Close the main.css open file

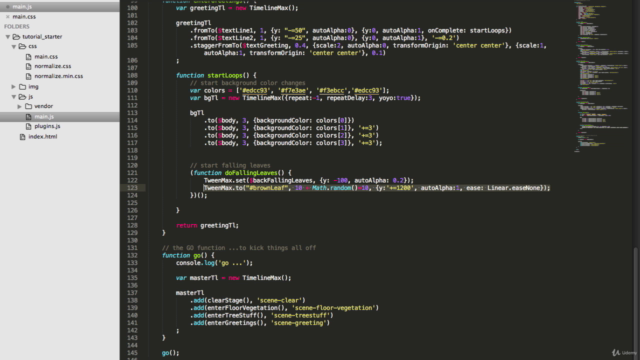click(x=7, y=17)
